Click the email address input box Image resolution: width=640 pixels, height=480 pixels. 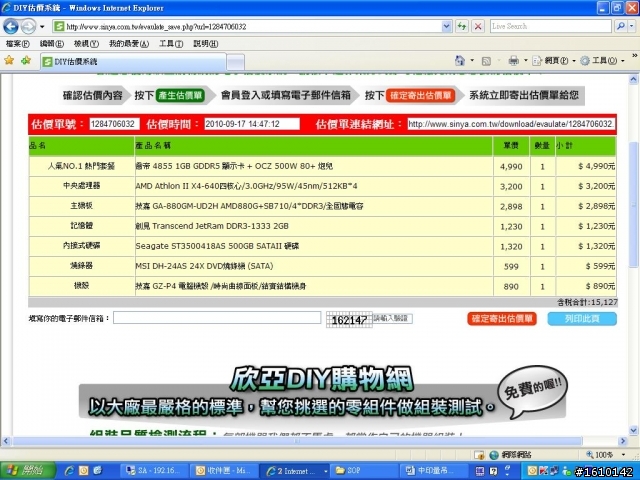(217, 318)
